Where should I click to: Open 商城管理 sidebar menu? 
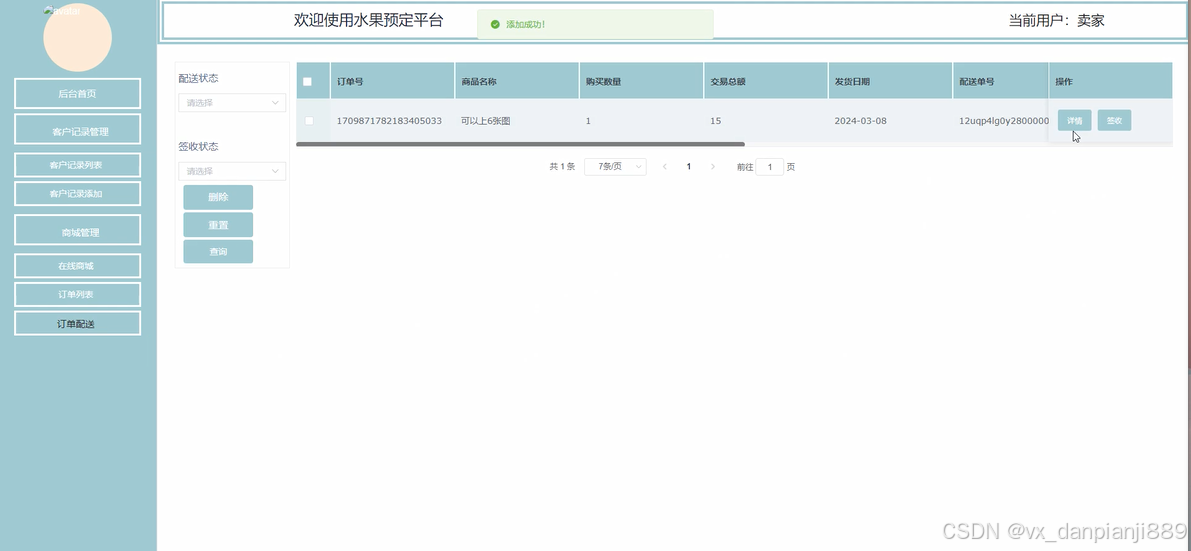pyautogui.click(x=77, y=230)
